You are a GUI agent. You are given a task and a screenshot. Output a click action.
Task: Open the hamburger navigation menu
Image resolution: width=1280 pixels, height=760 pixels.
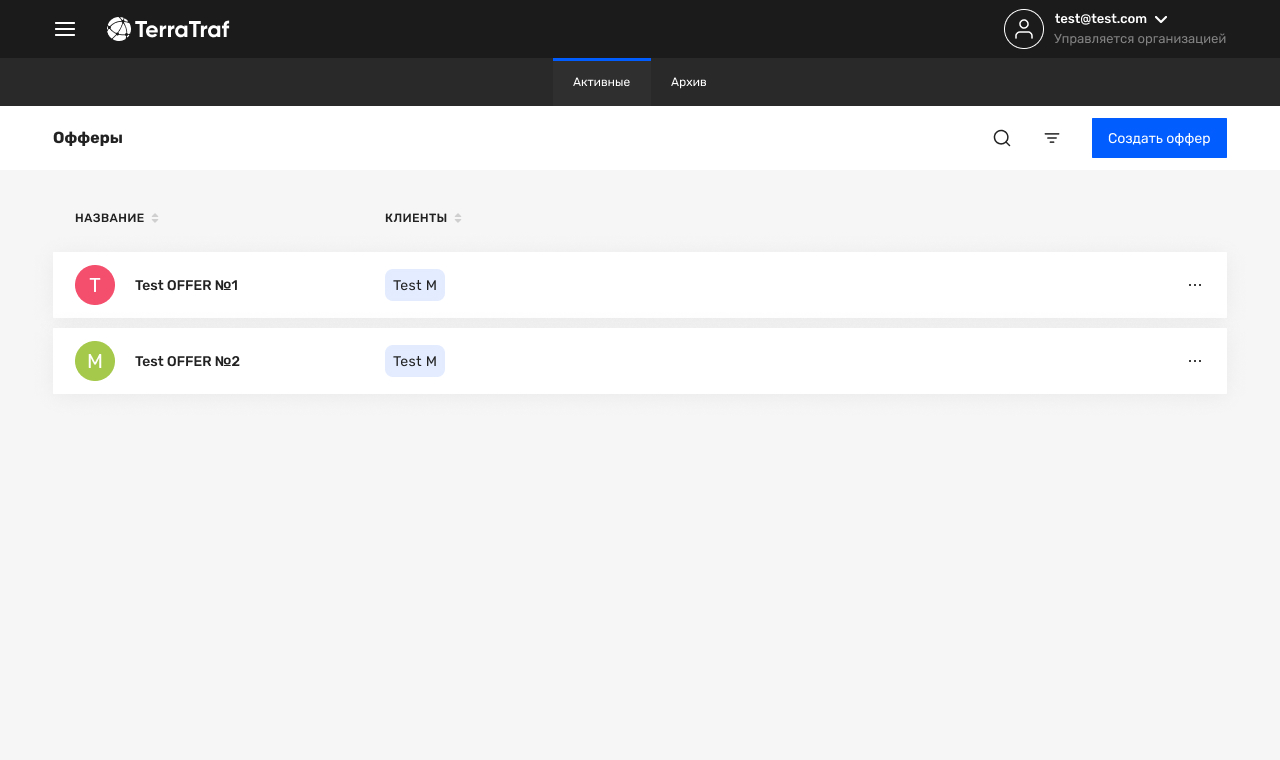(65, 29)
